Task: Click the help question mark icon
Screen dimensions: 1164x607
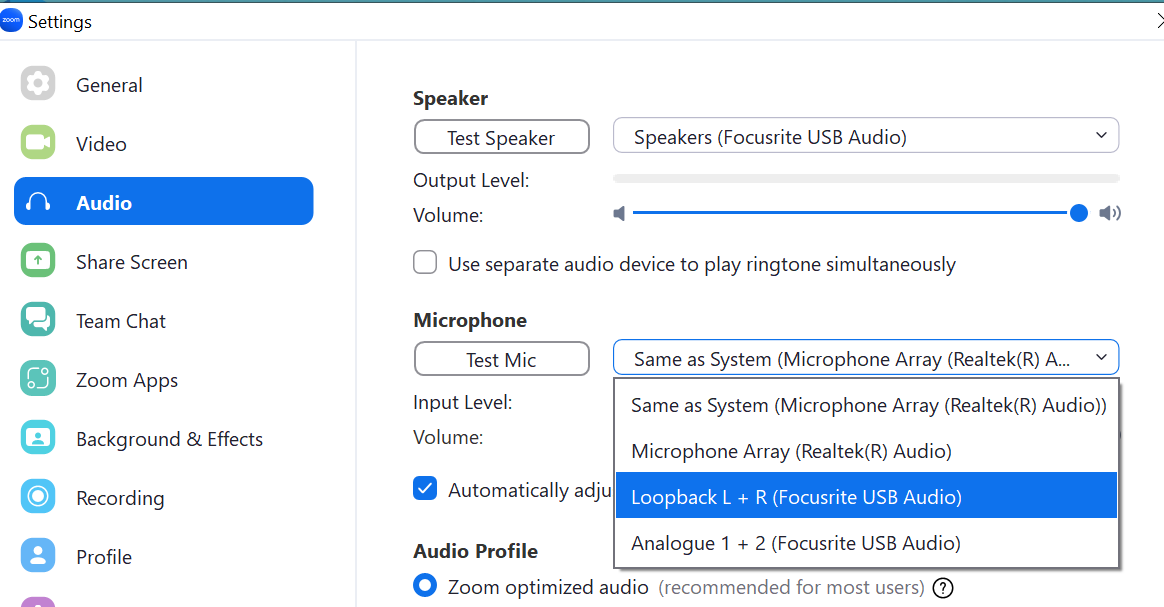Action: (943, 588)
